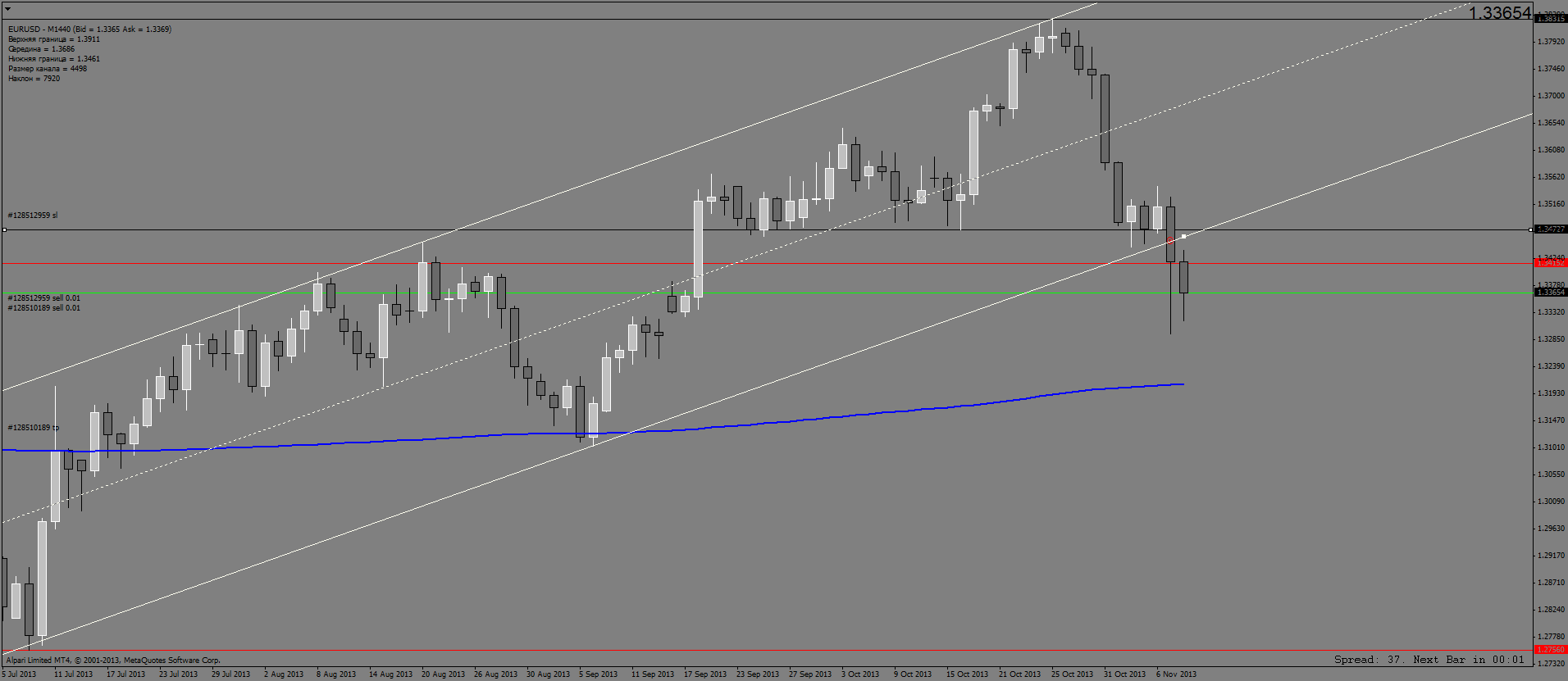Click the '17 Jul 2013' date label

click(125, 674)
